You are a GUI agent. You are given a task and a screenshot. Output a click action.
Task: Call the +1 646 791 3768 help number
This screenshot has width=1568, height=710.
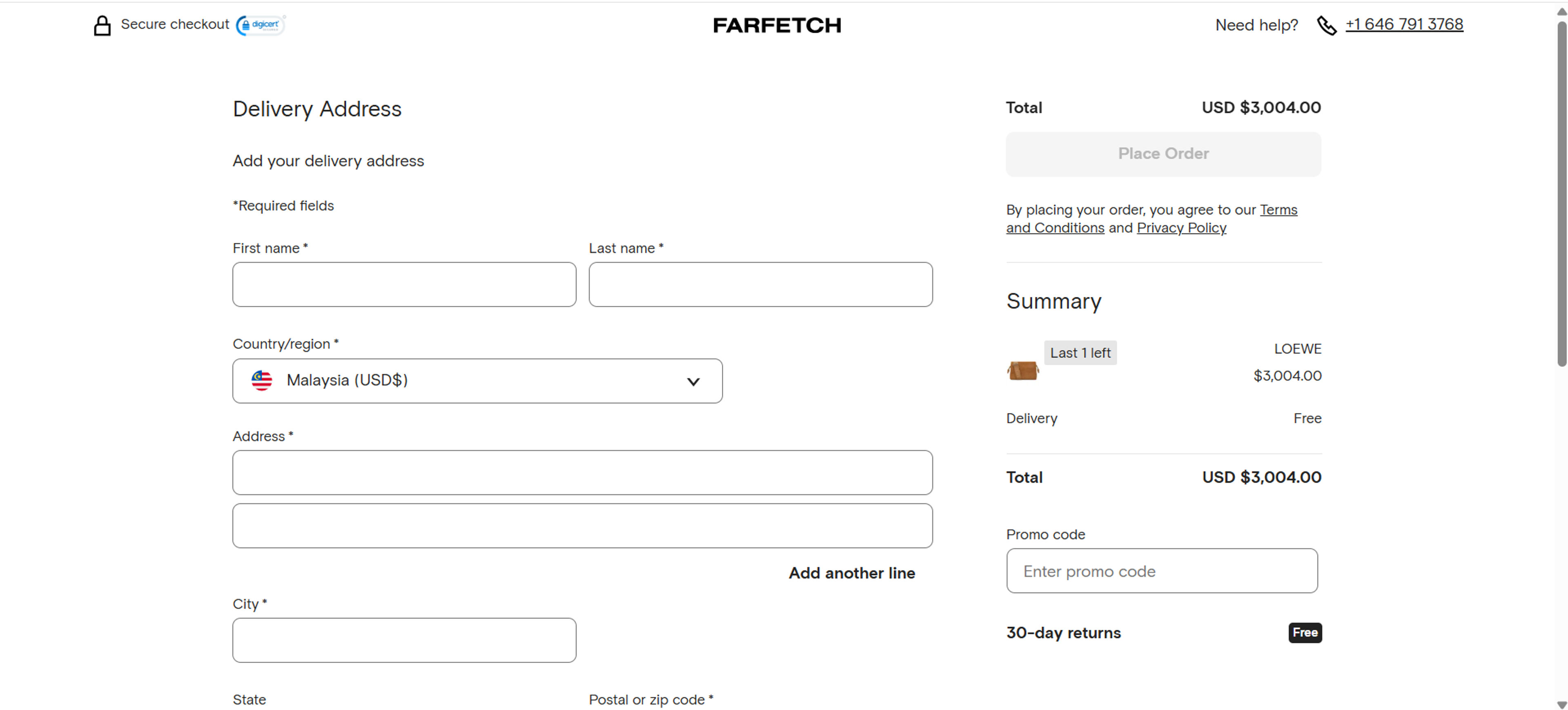coord(1404,25)
